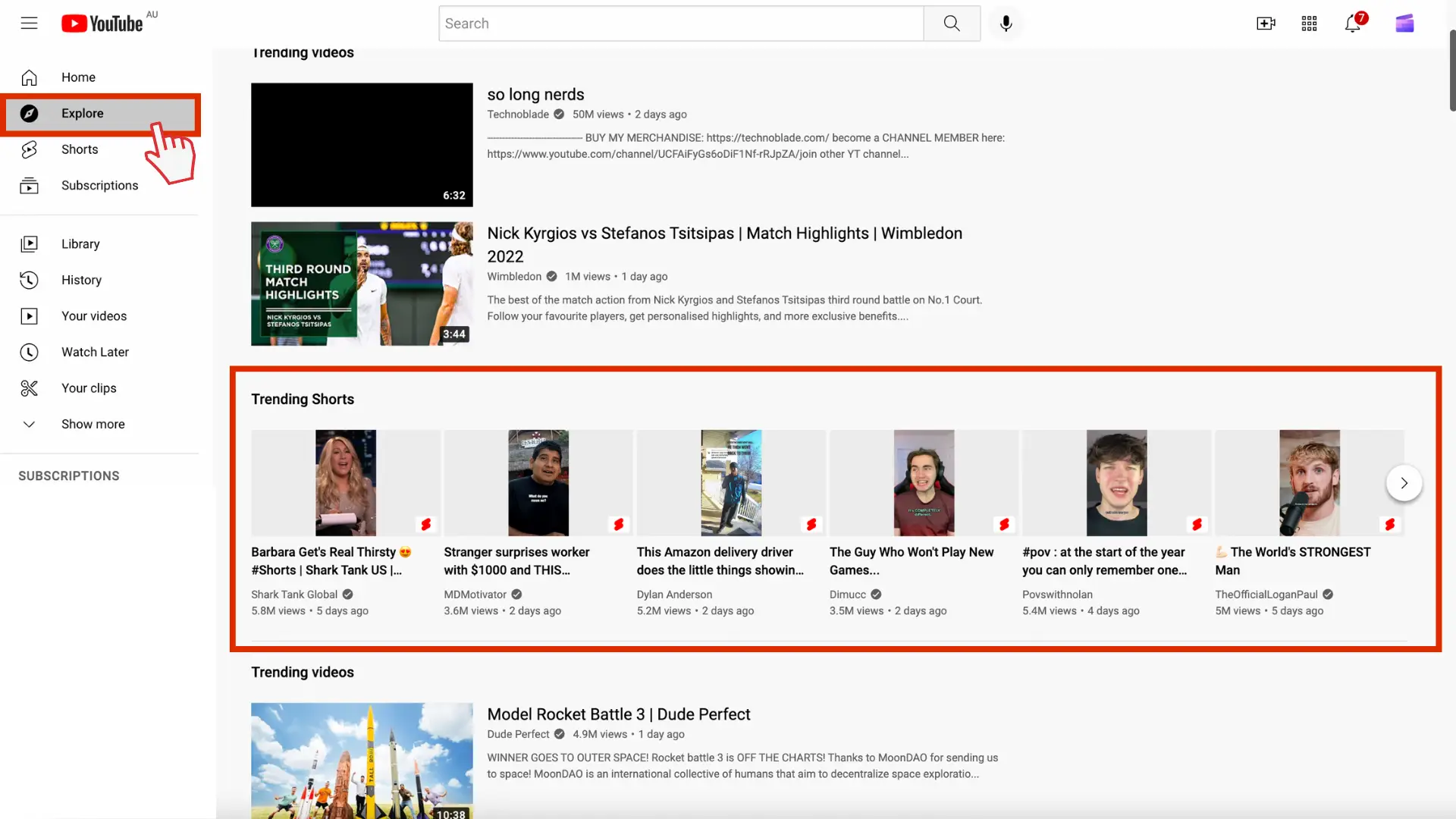1456x819 pixels.
Task: Open Dude Perfect channel link
Action: pyautogui.click(x=518, y=734)
